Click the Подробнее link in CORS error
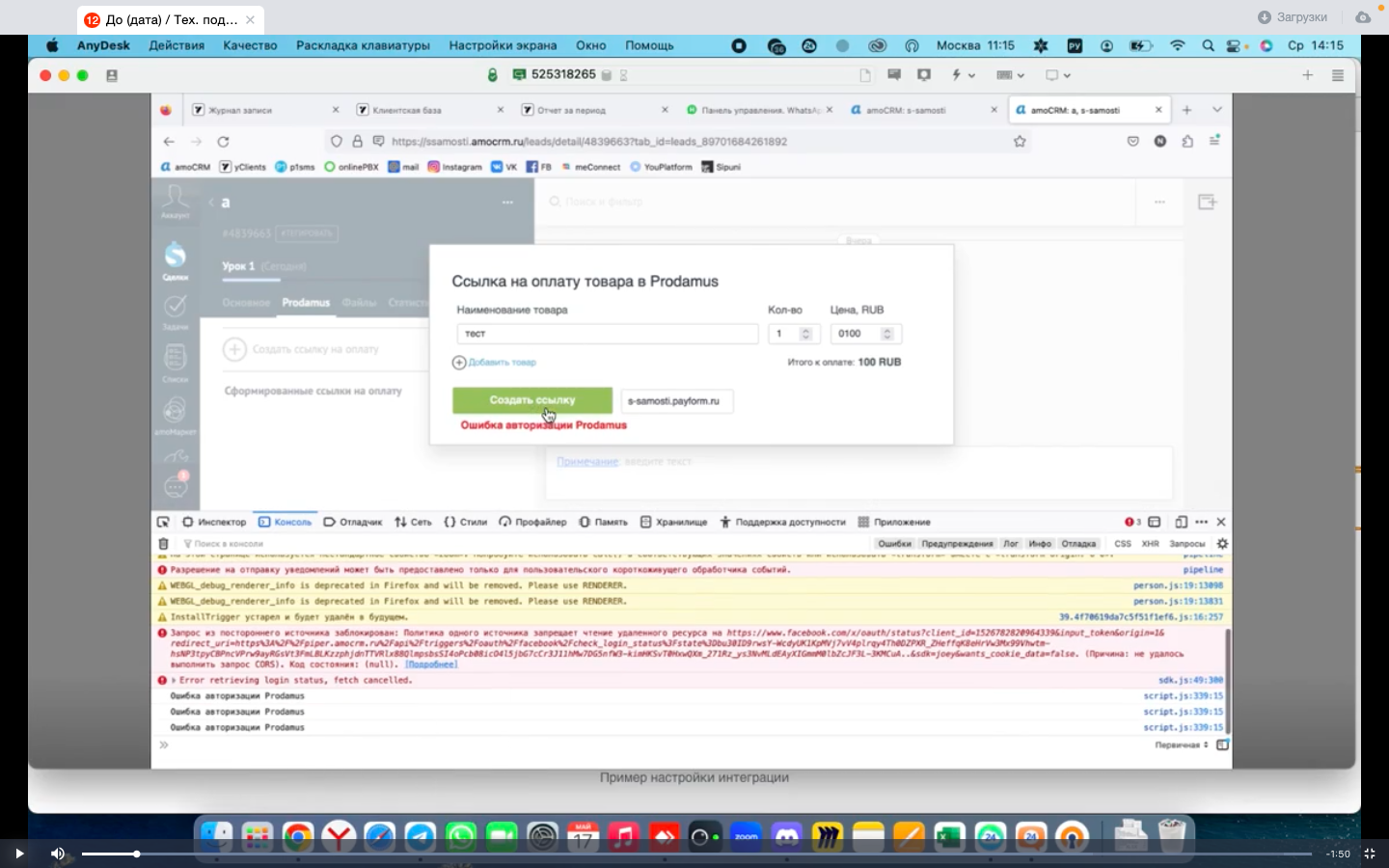 [x=431, y=665]
